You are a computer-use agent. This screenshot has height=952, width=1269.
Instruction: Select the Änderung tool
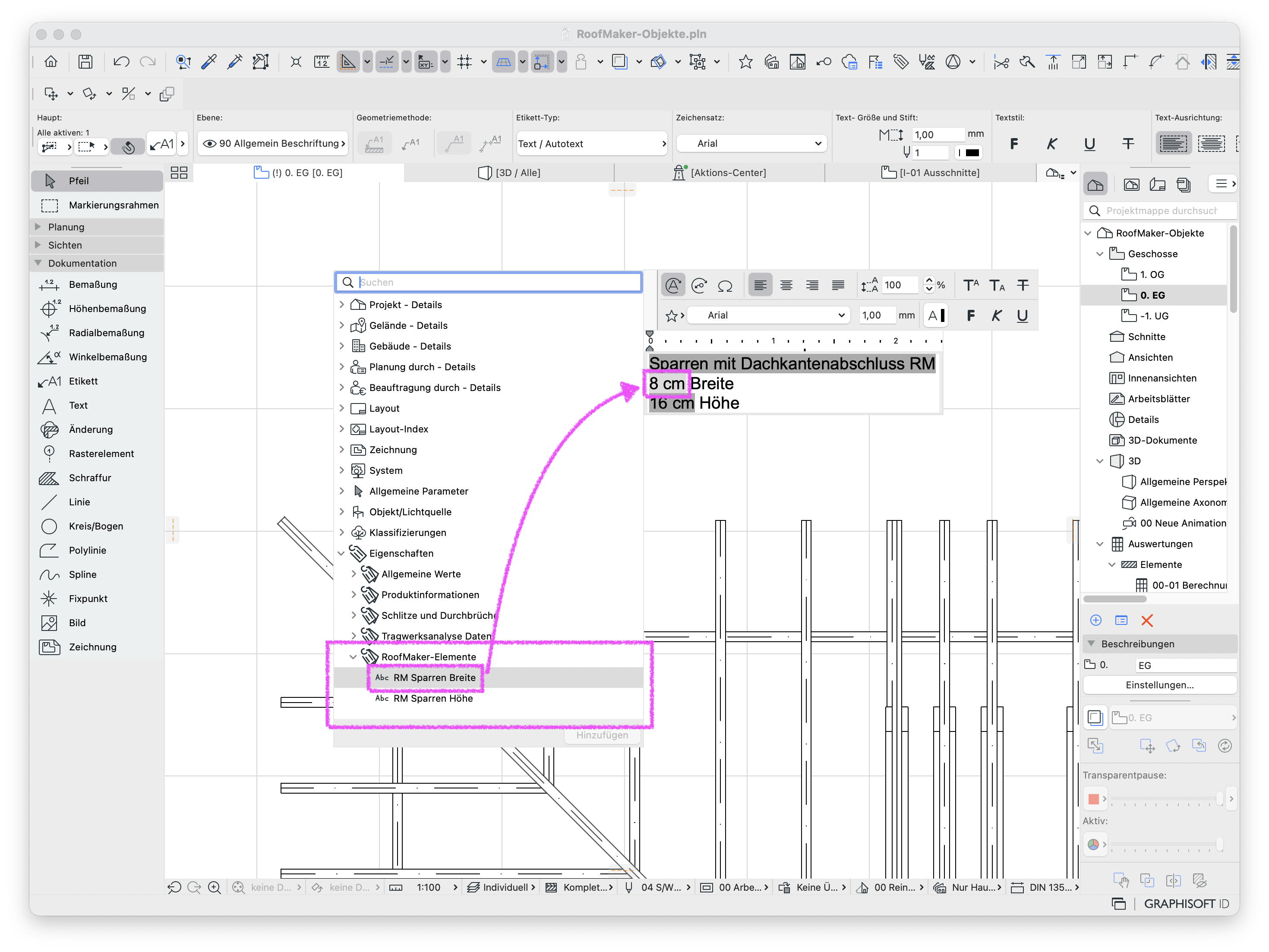click(97, 429)
